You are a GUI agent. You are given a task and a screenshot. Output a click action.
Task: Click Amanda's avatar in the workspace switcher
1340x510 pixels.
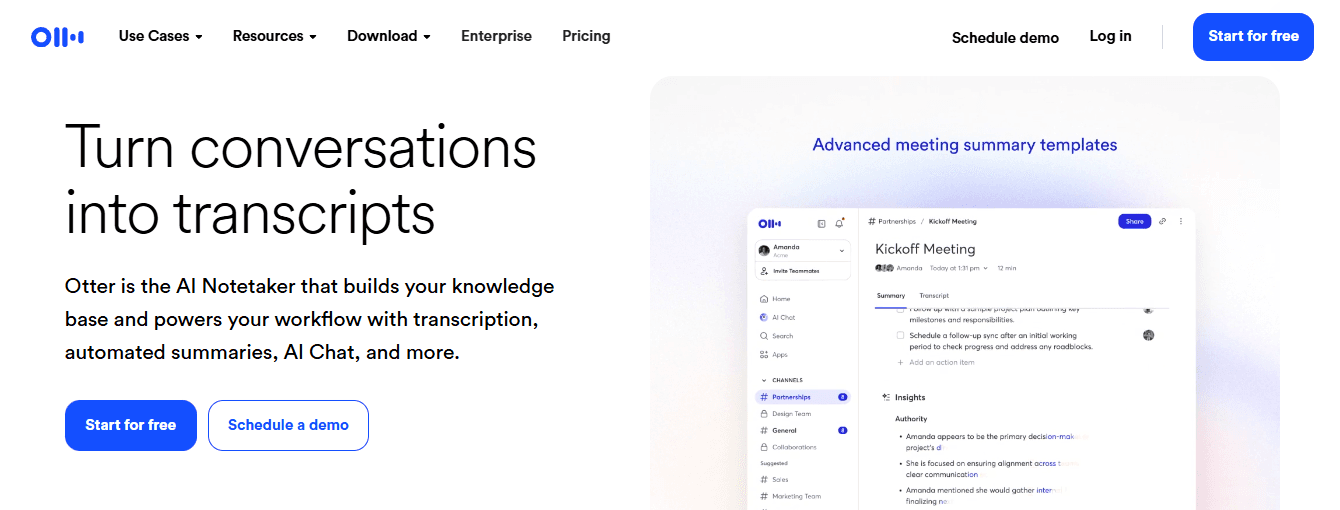pyautogui.click(x=764, y=250)
